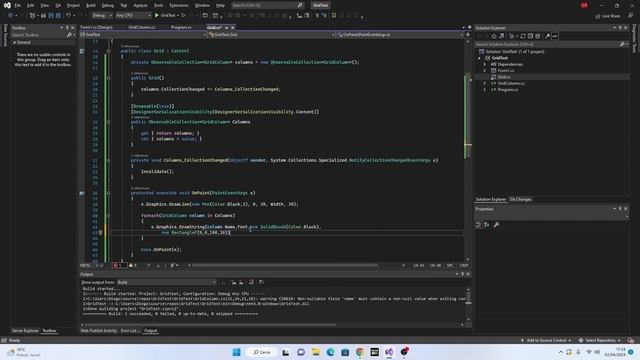
Task: Toggle auto-hide pin on the Properties panel
Action: (x=620, y=209)
